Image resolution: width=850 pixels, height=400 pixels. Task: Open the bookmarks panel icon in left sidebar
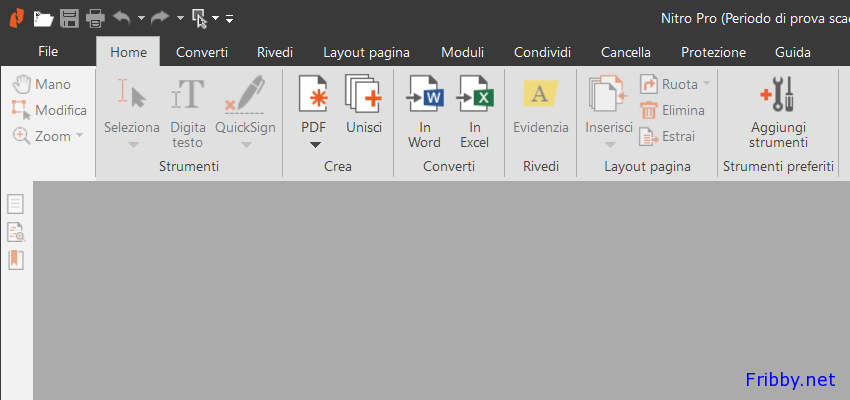click(16, 260)
